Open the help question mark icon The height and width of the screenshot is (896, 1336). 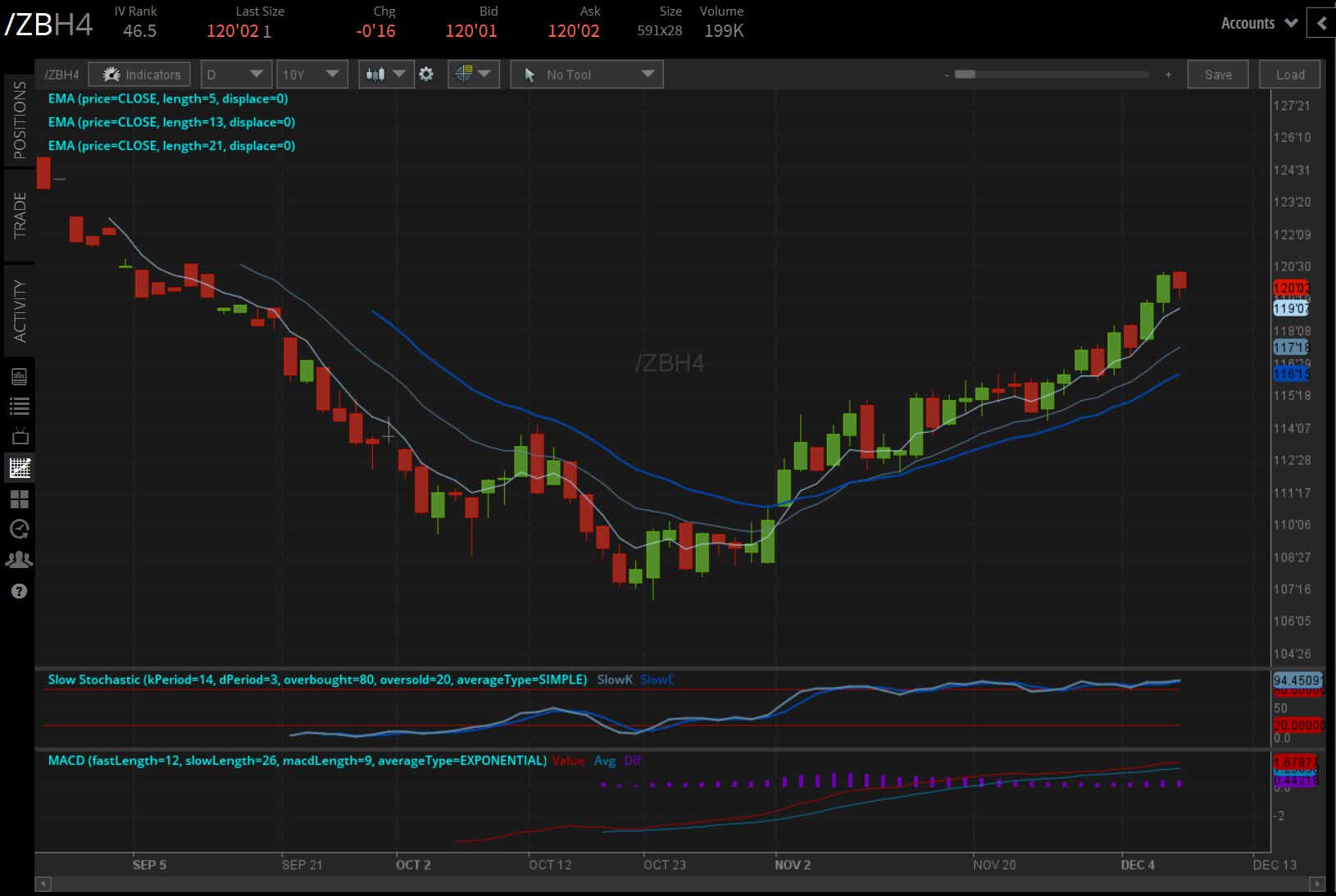pos(20,591)
